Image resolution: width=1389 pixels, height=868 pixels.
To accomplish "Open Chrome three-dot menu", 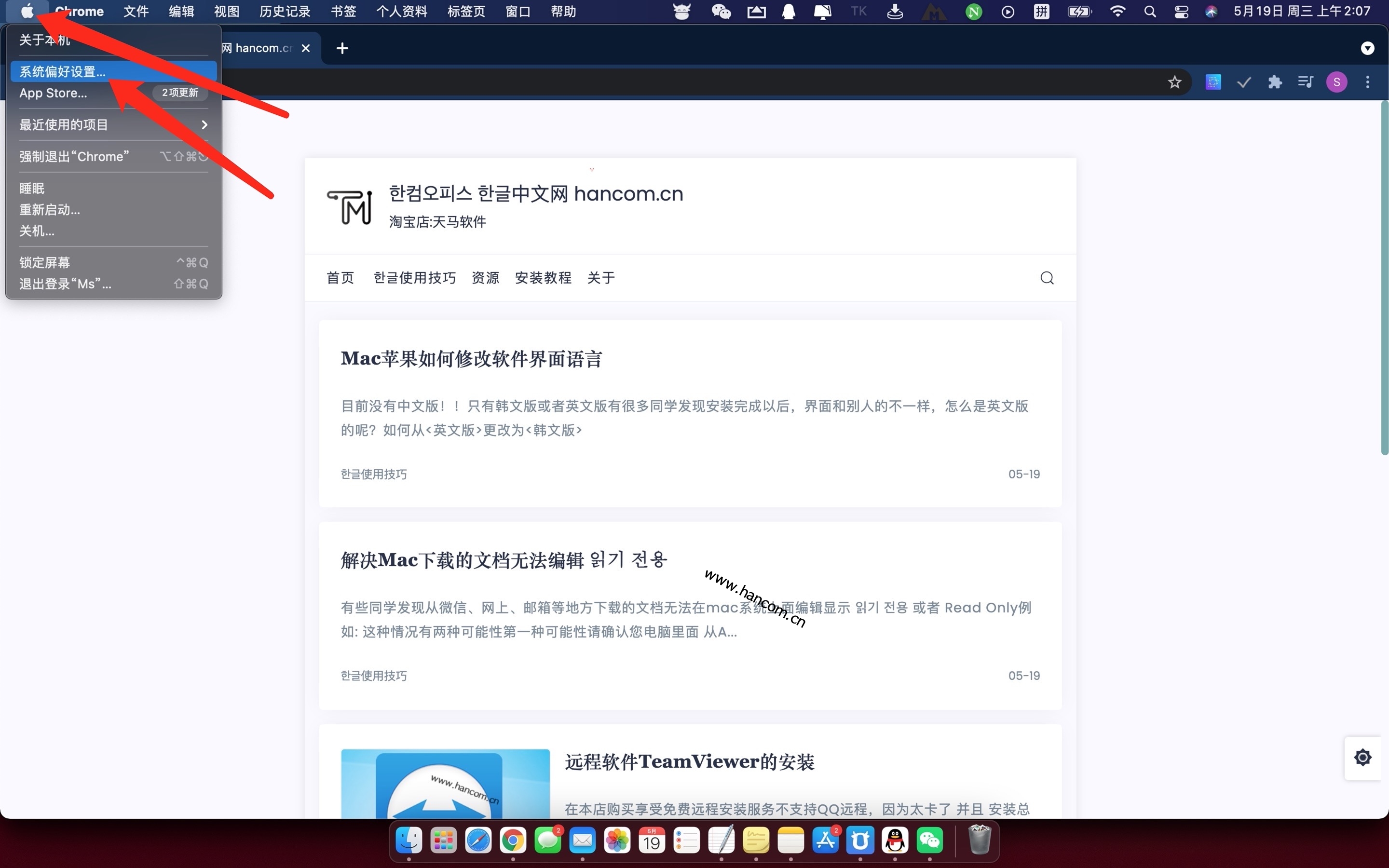I will [x=1368, y=82].
